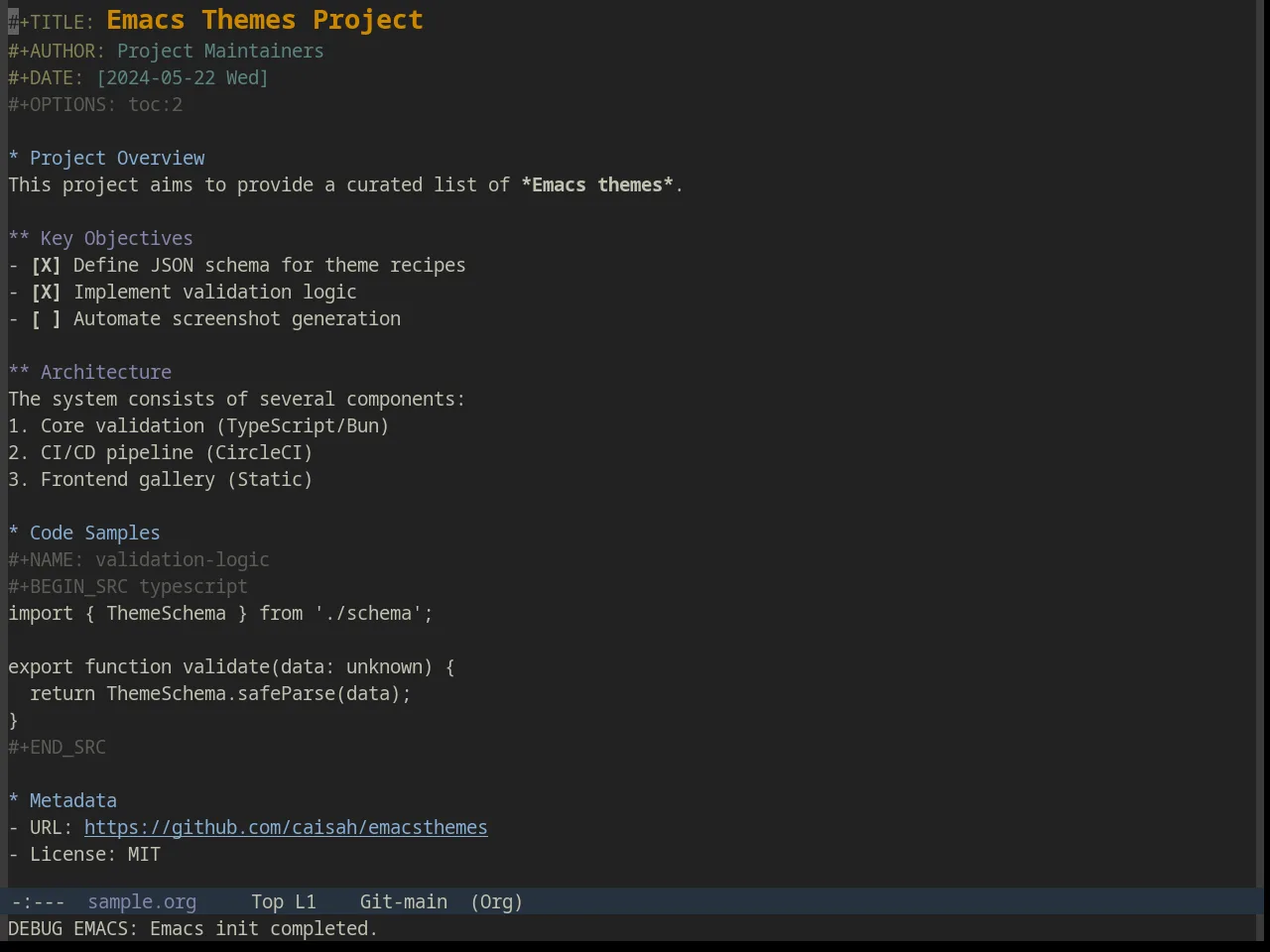This screenshot has width=1270, height=952.
Task: Check the 'Automate screenshot generation' checkbox
Action: point(46,319)
